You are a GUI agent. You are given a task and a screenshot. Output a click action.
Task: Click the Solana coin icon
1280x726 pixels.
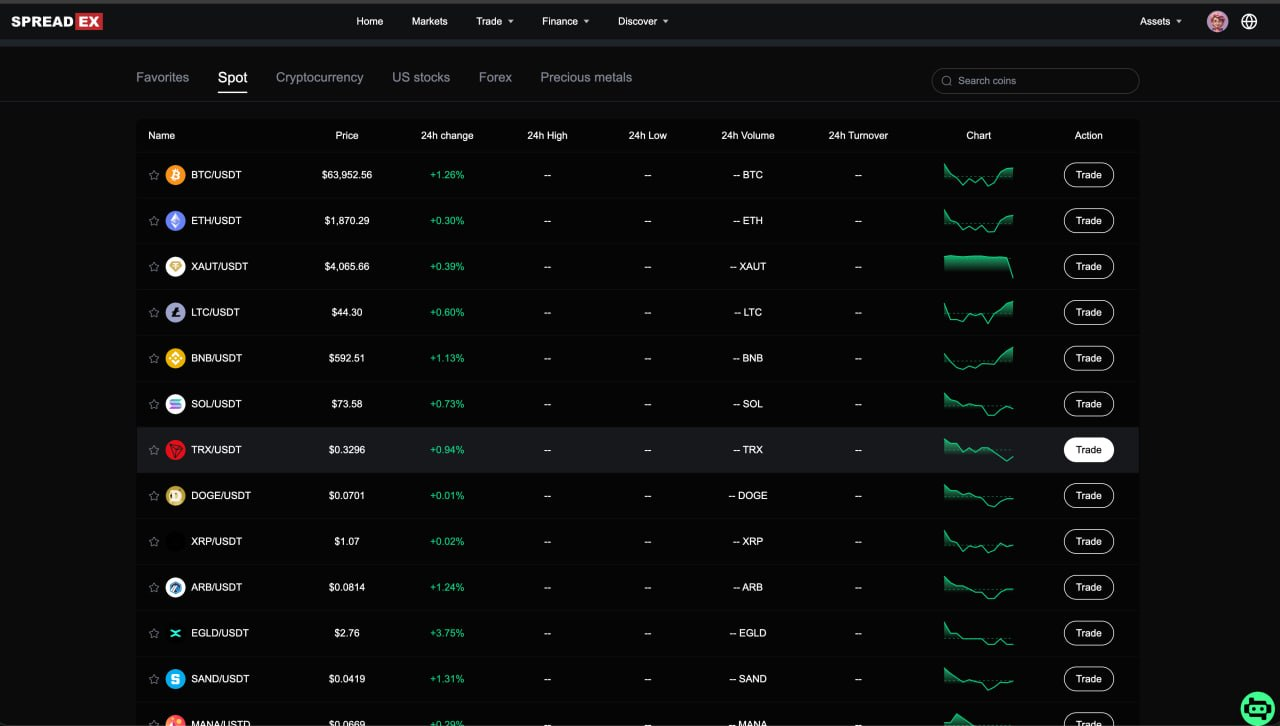[176, 404]
